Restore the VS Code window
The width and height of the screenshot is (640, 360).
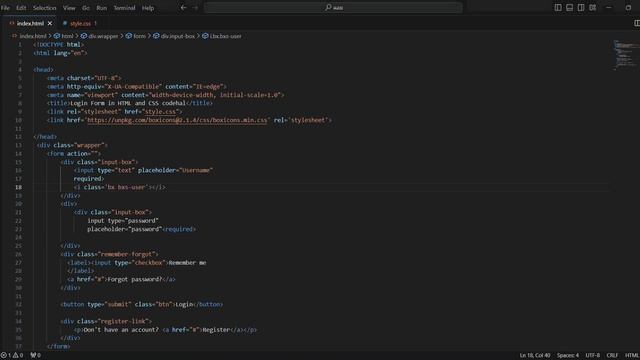629,7
